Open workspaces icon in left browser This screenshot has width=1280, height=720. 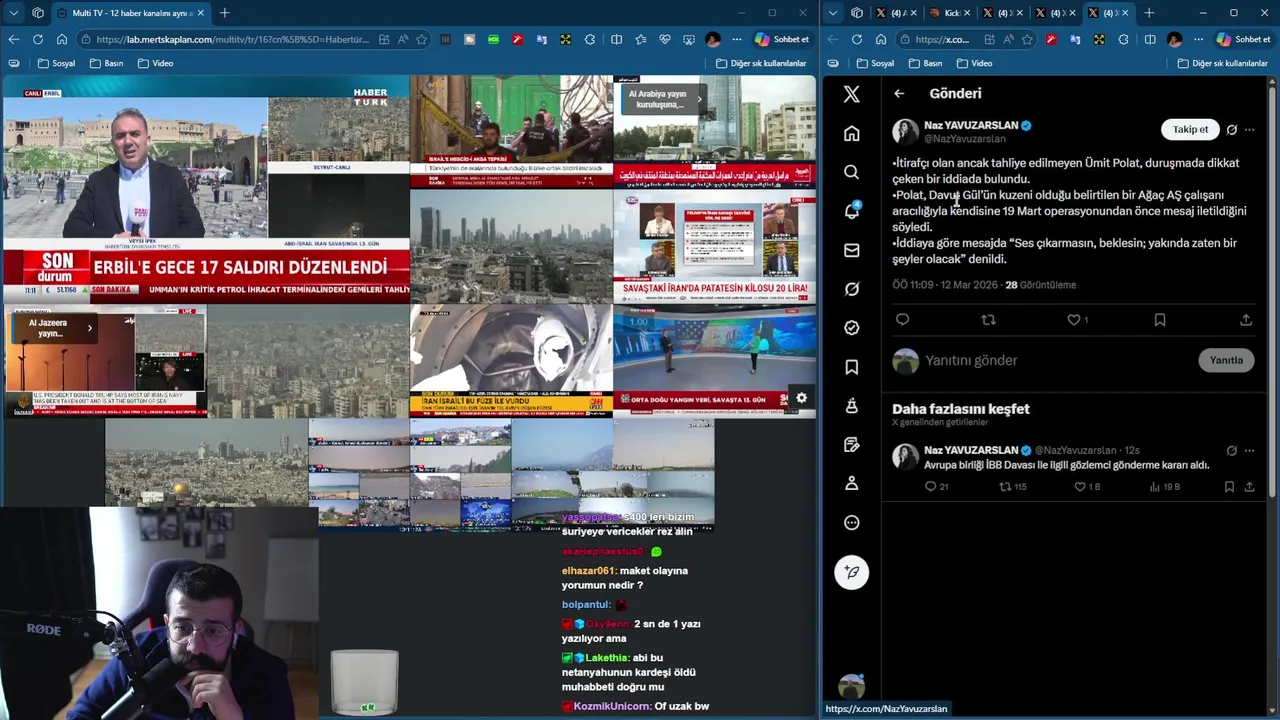pyautogui.click(x=37, y=13)
